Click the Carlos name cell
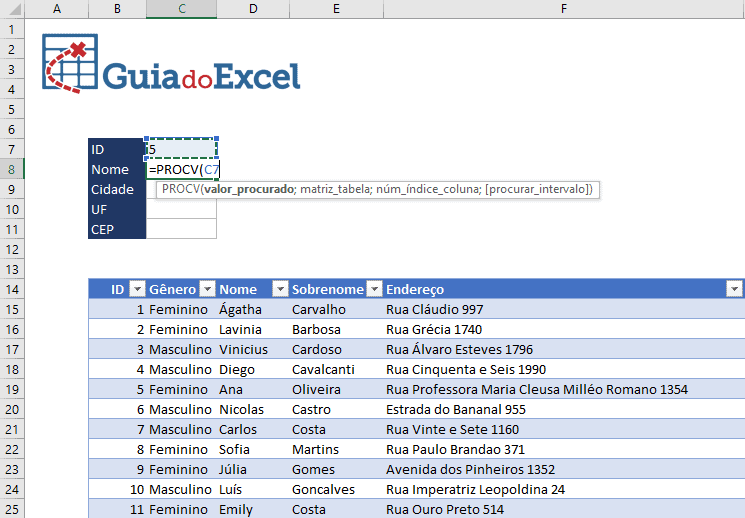This screenshot has width=745, height=518. pyautogui.click(x=253, y=429)
